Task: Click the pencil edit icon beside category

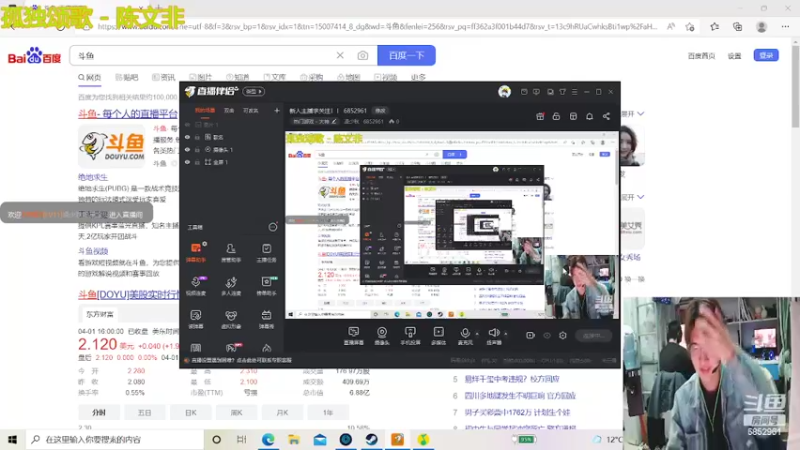Action: coord(334,121)
